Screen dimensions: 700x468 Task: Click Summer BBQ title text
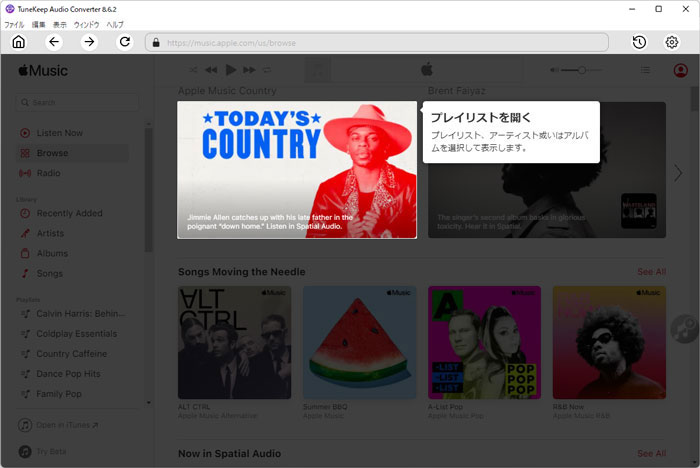click(x=325, y=407)
